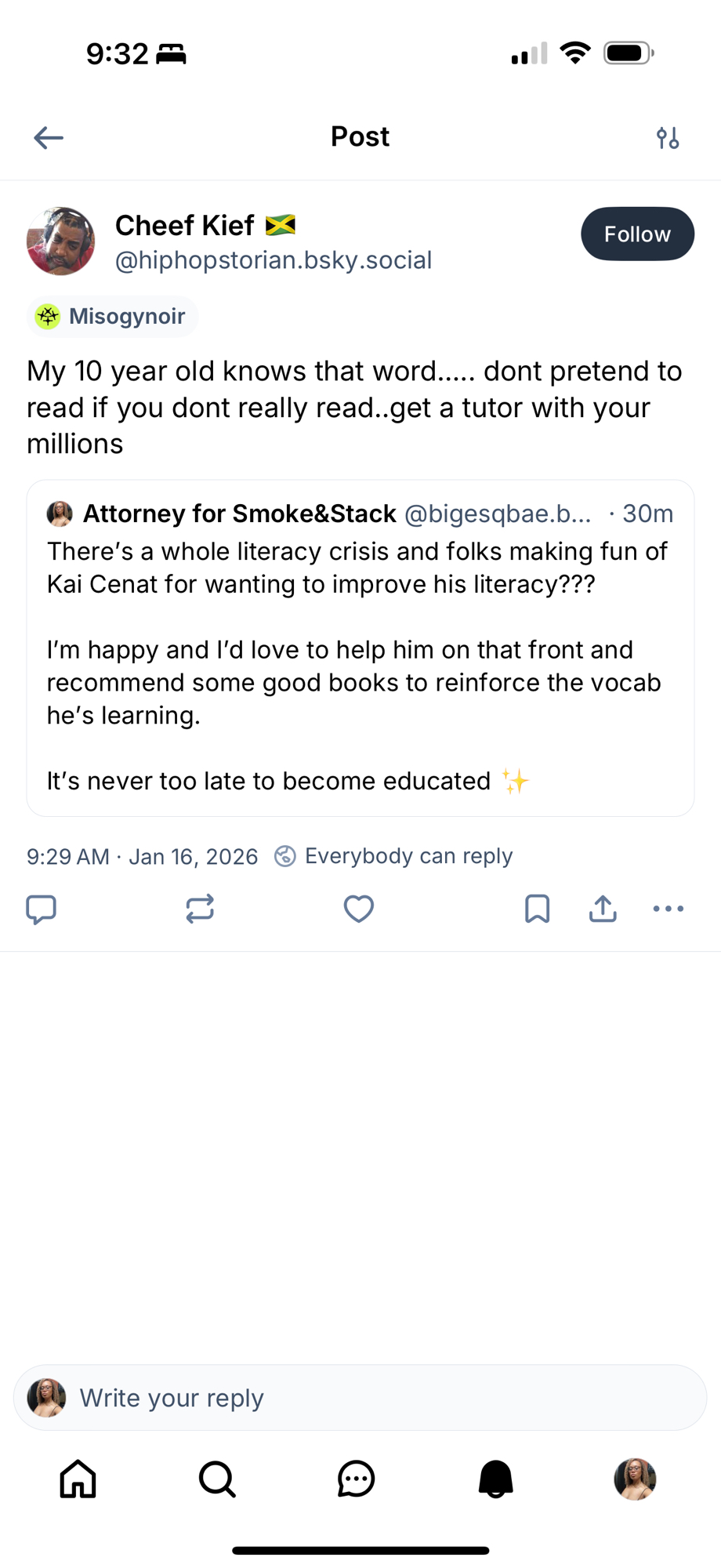
Task: Repost this post
Action: coord(200,909)
